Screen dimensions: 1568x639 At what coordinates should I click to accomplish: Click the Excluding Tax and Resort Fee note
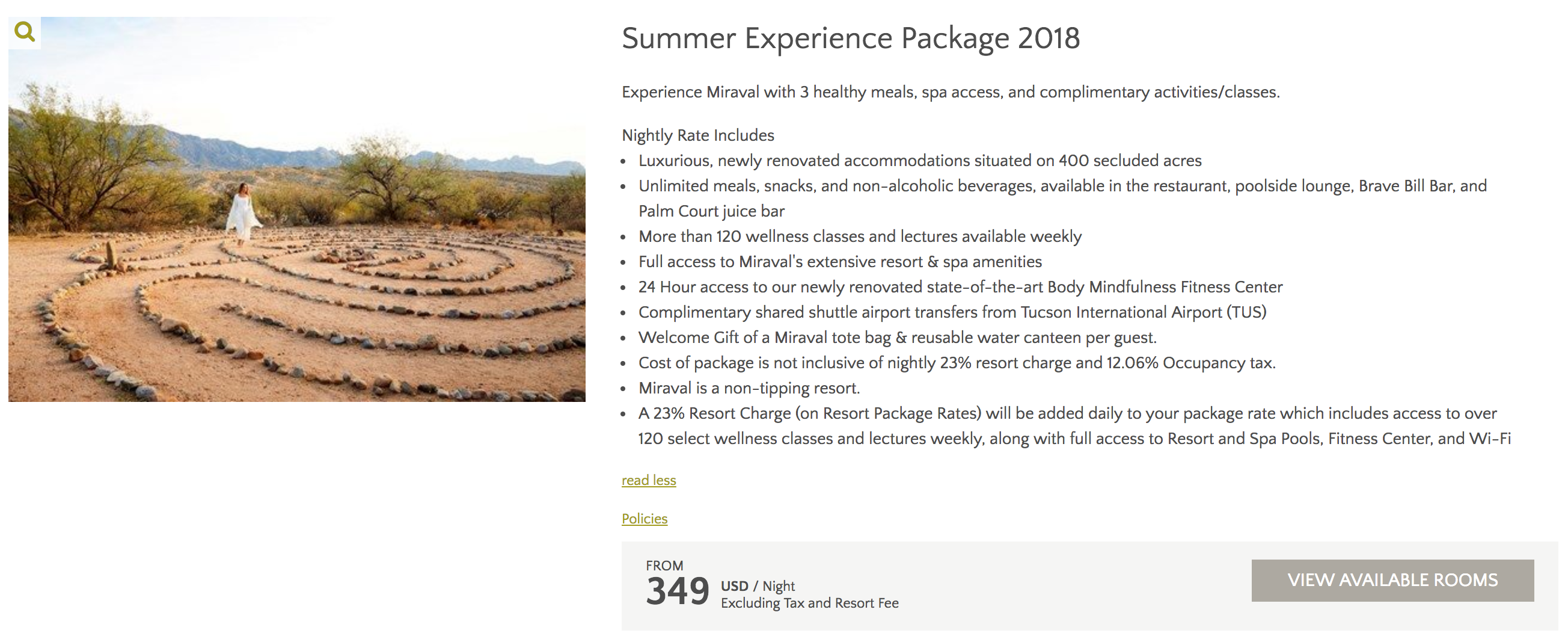809,603
